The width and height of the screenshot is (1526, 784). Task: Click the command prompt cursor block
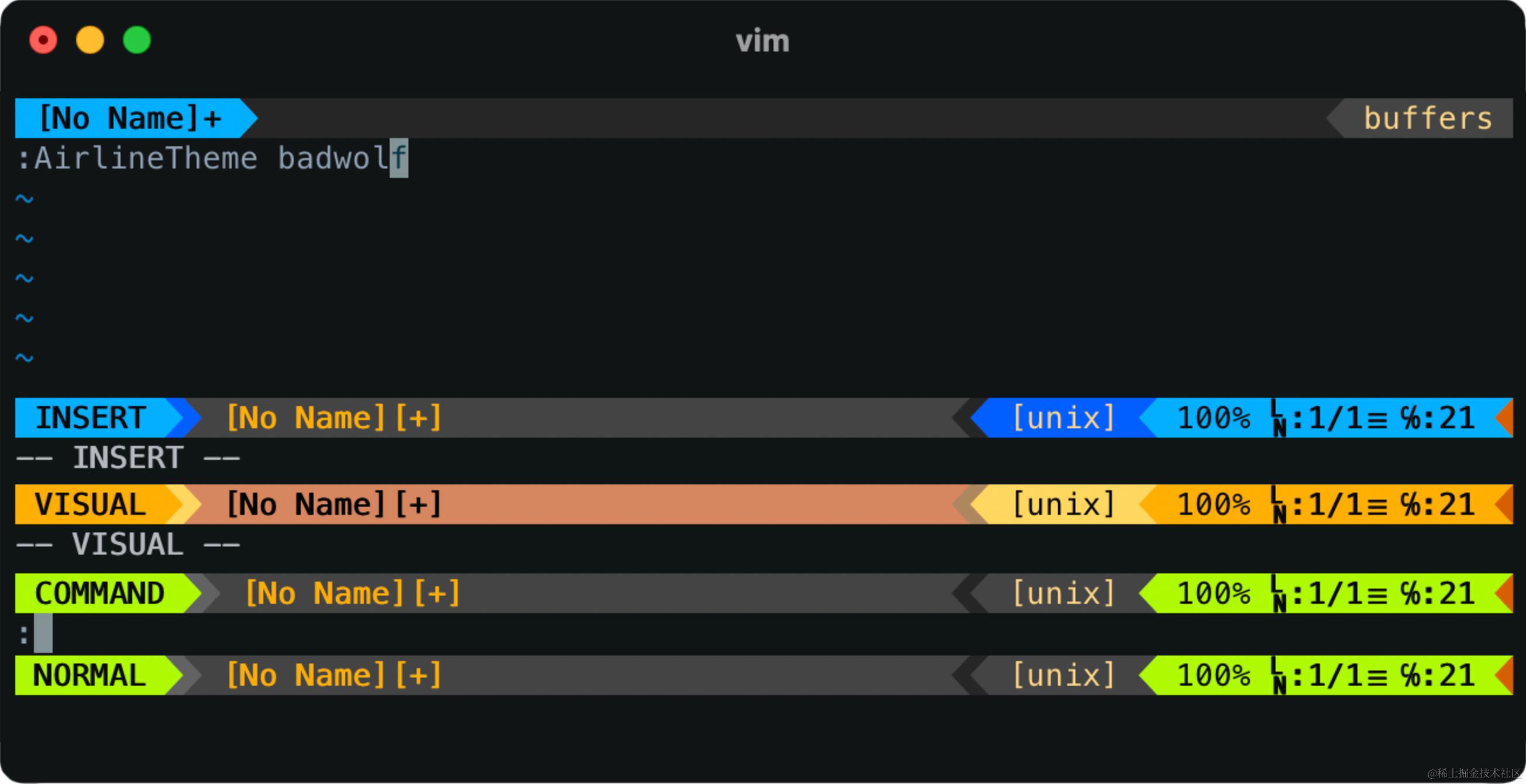click(43, 633)
